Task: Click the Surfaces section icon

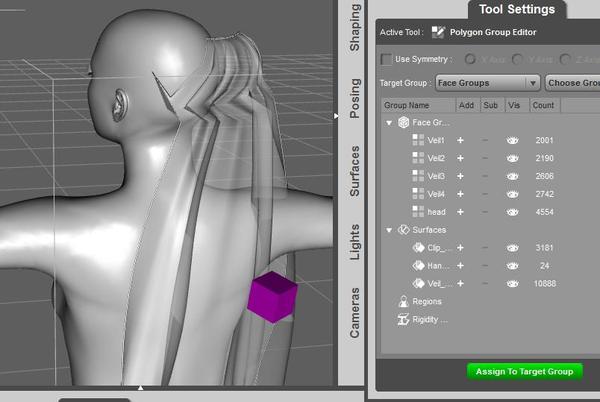Action: pos(403,230)
